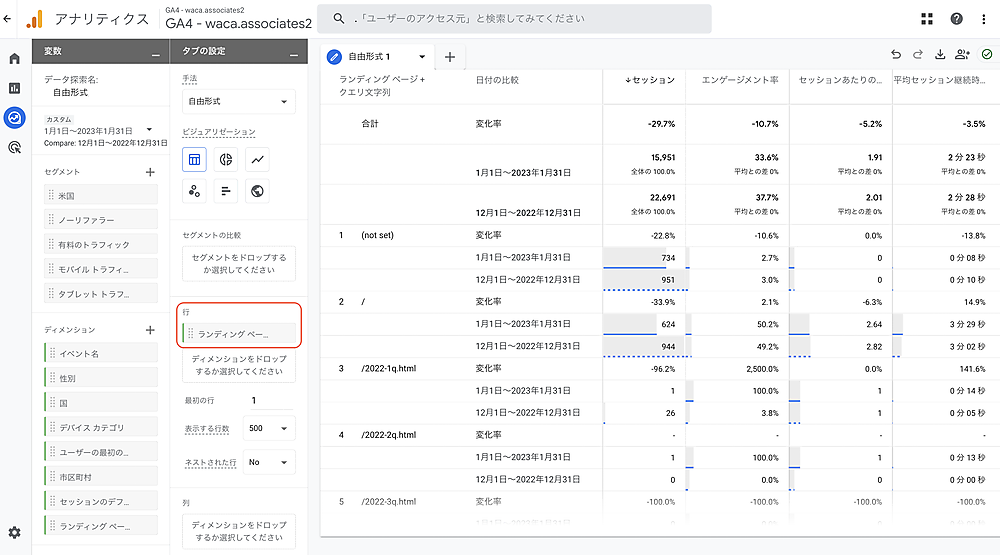
Task: Open the share exploration icon
Action: click(963, 56)
